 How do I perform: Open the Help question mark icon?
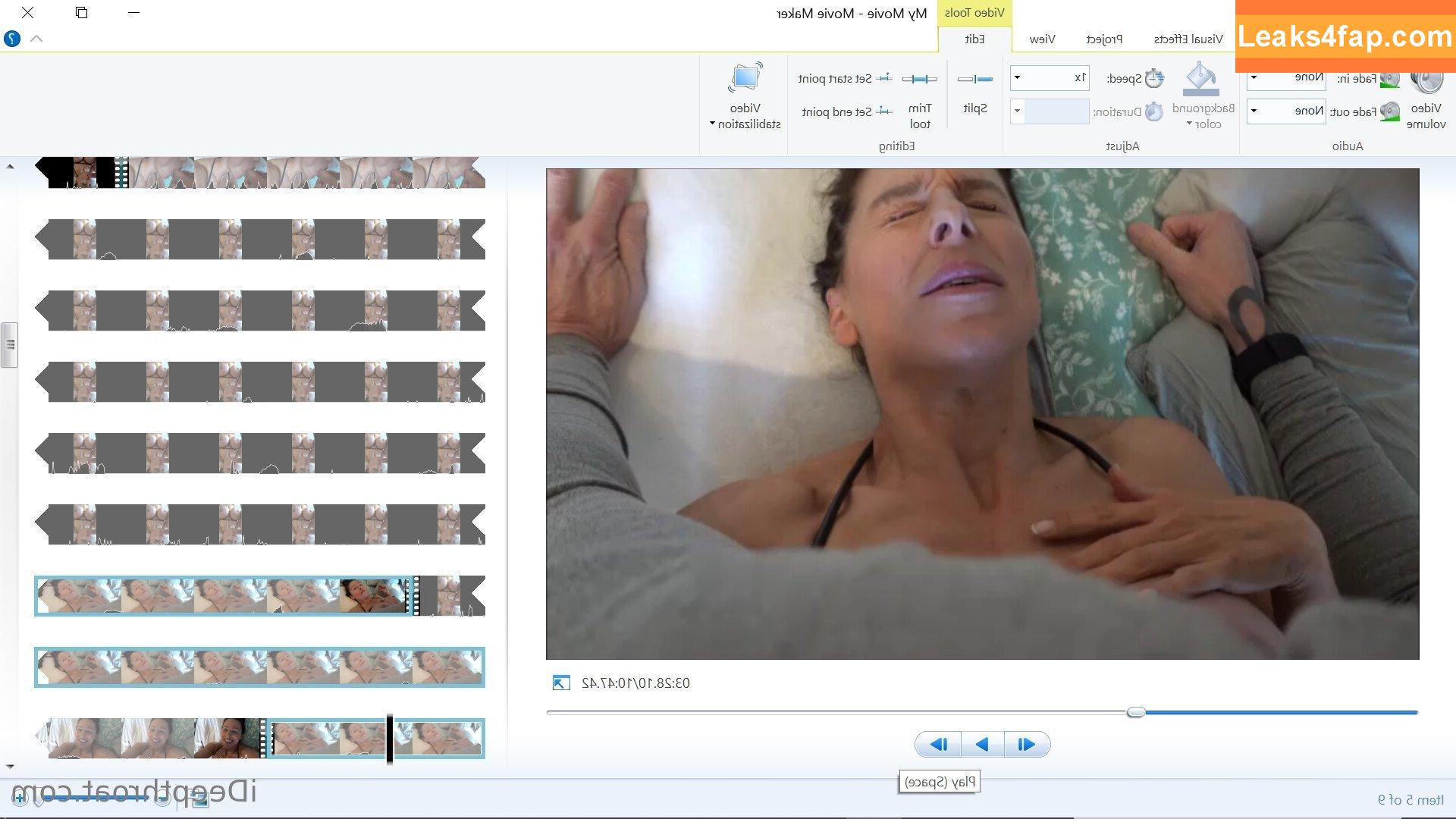point(12,38)
